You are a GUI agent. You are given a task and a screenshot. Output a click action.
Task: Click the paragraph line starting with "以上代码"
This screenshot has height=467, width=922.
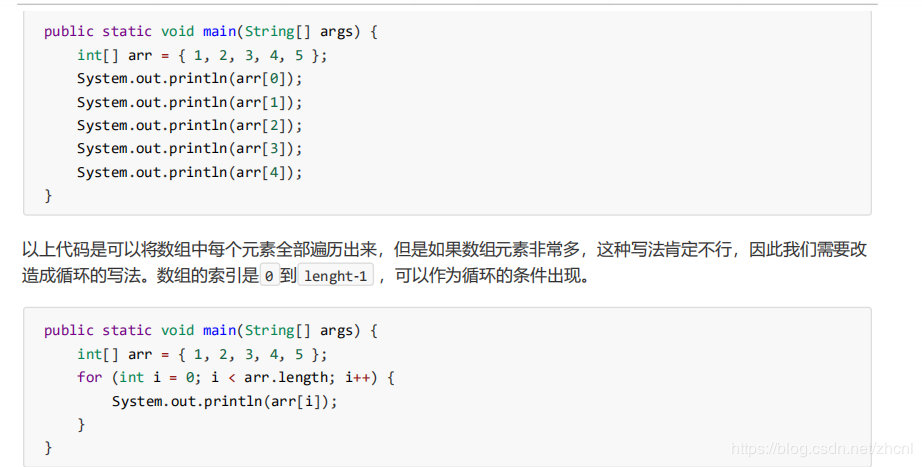click(444, 249)
